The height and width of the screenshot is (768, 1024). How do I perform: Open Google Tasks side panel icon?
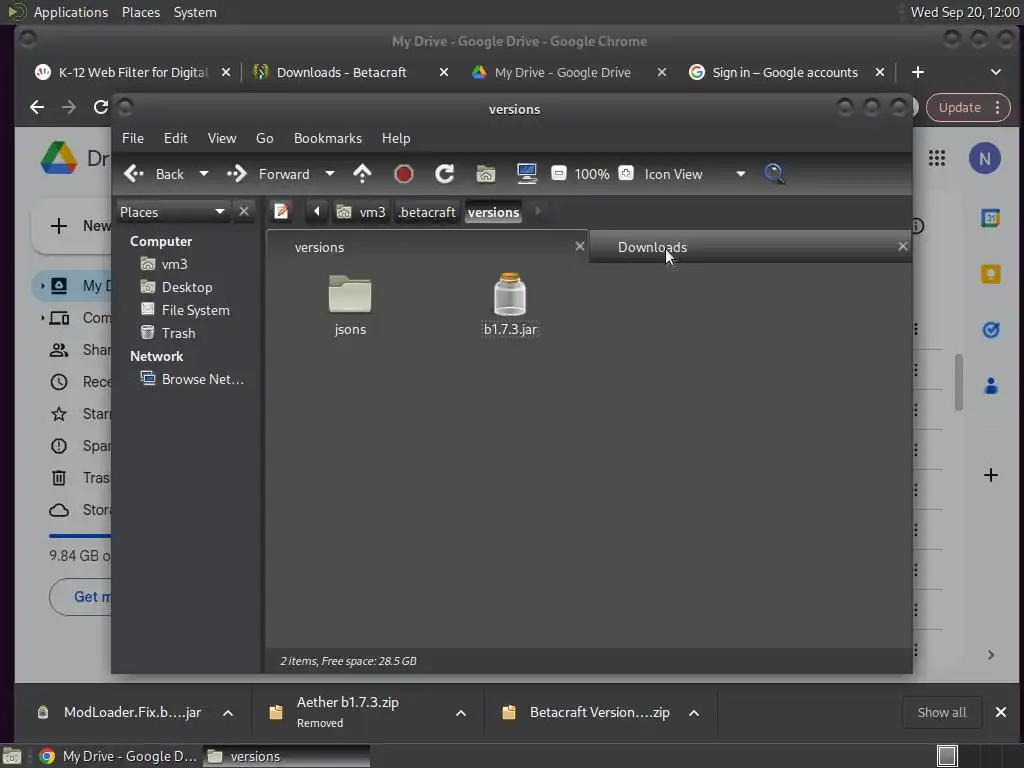point(991,330)
